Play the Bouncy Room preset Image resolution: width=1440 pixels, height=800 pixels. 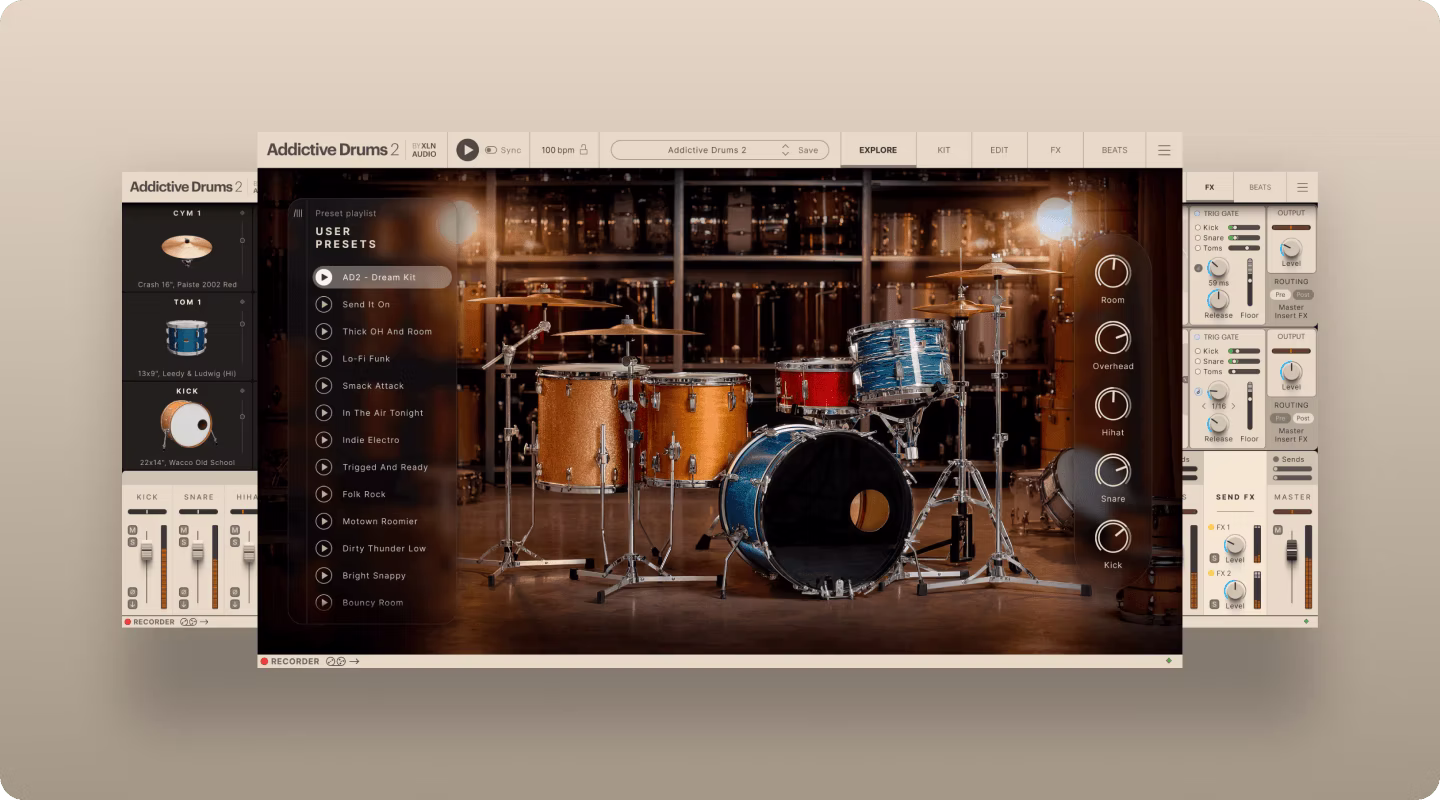coord(324,602)
